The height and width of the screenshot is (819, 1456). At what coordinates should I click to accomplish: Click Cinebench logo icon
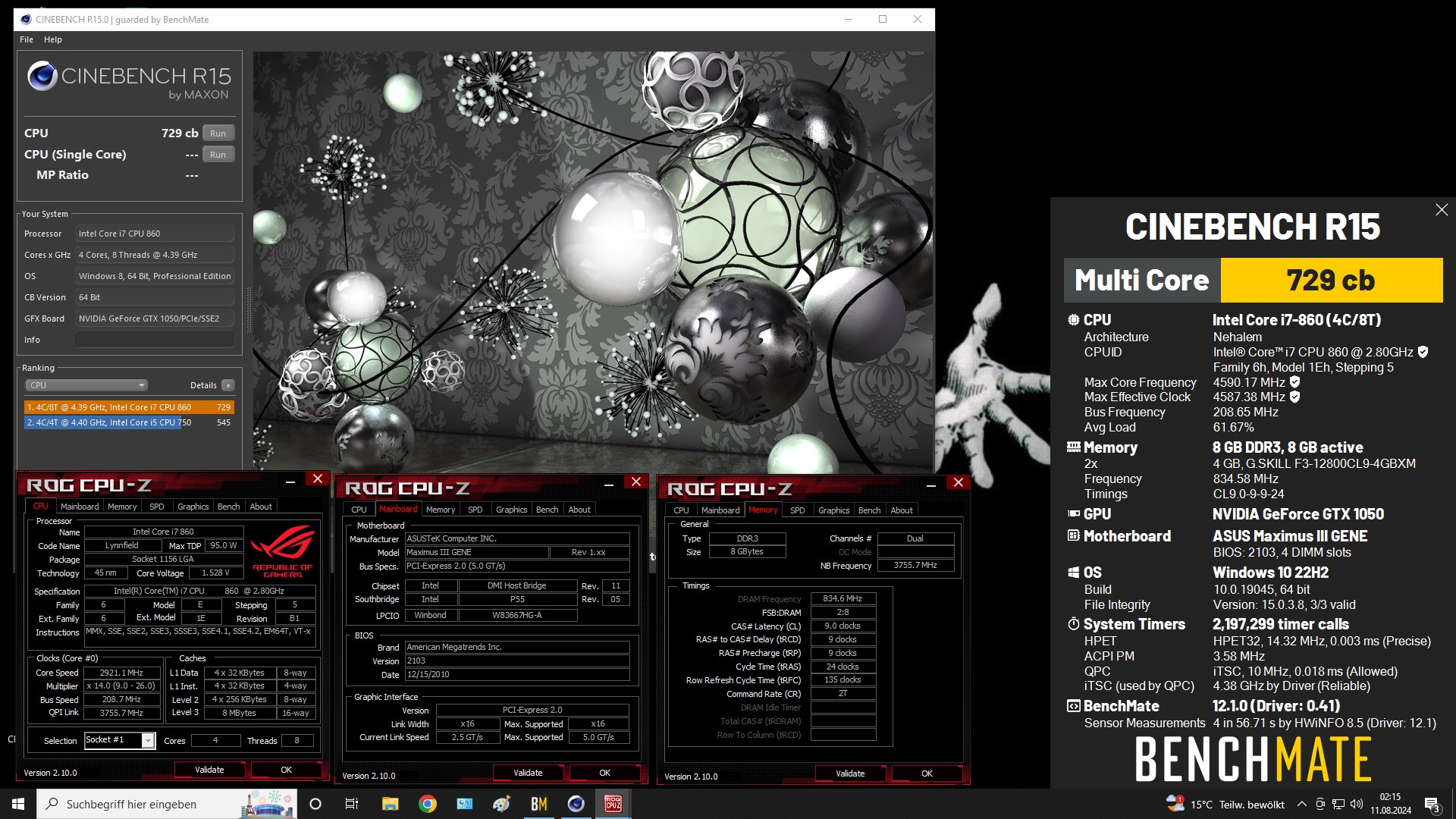[42, 76]
